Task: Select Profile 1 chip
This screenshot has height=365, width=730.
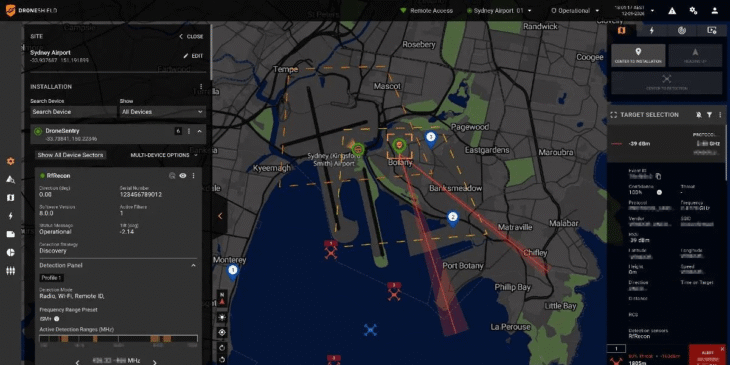Action: coord(52,278)
